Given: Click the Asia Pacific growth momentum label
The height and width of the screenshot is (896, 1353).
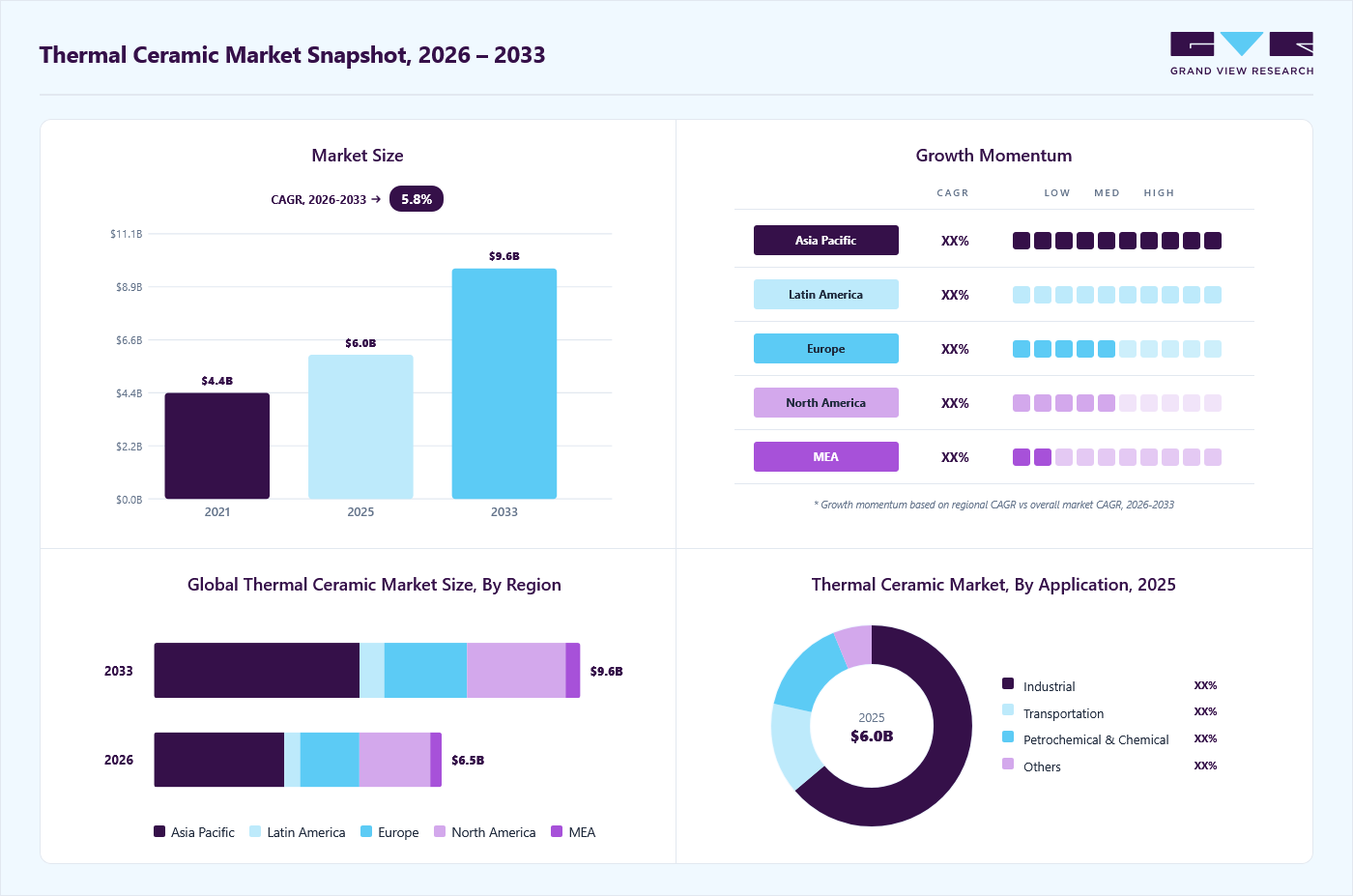Looking at the screenshot, I should (x=826, y=241).
